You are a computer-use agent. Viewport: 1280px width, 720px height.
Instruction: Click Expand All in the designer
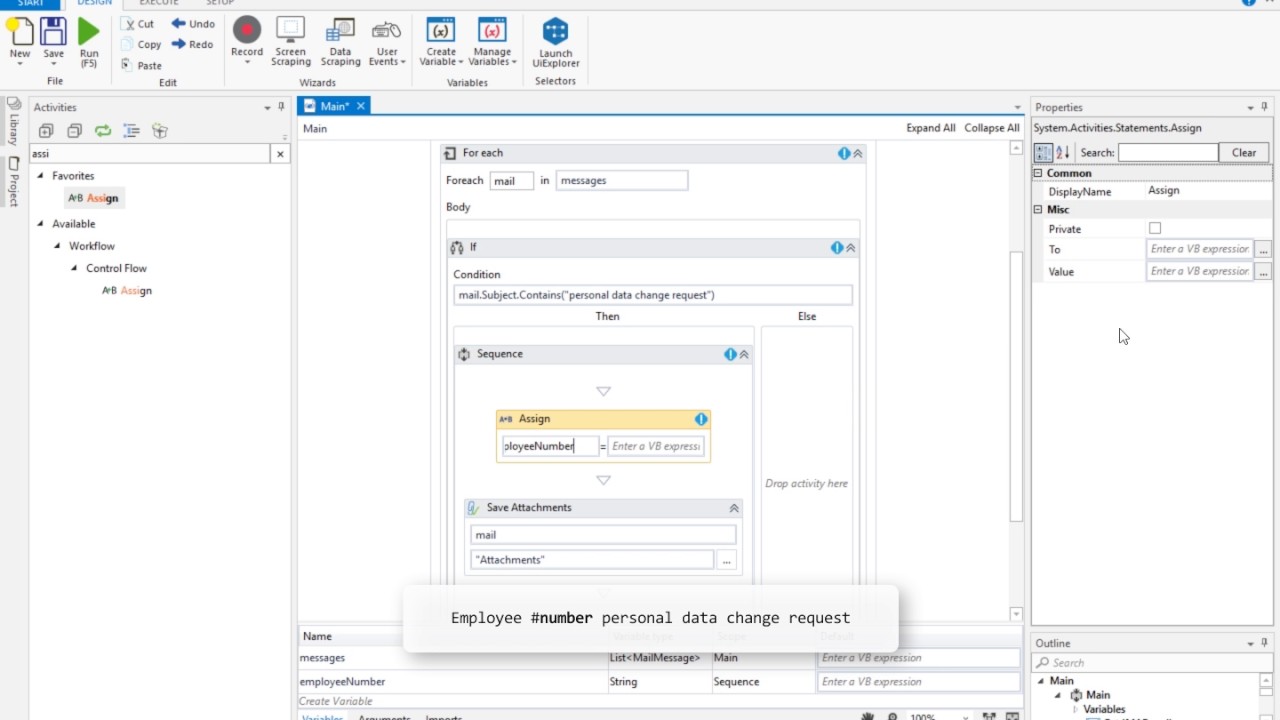click(931, 128)
